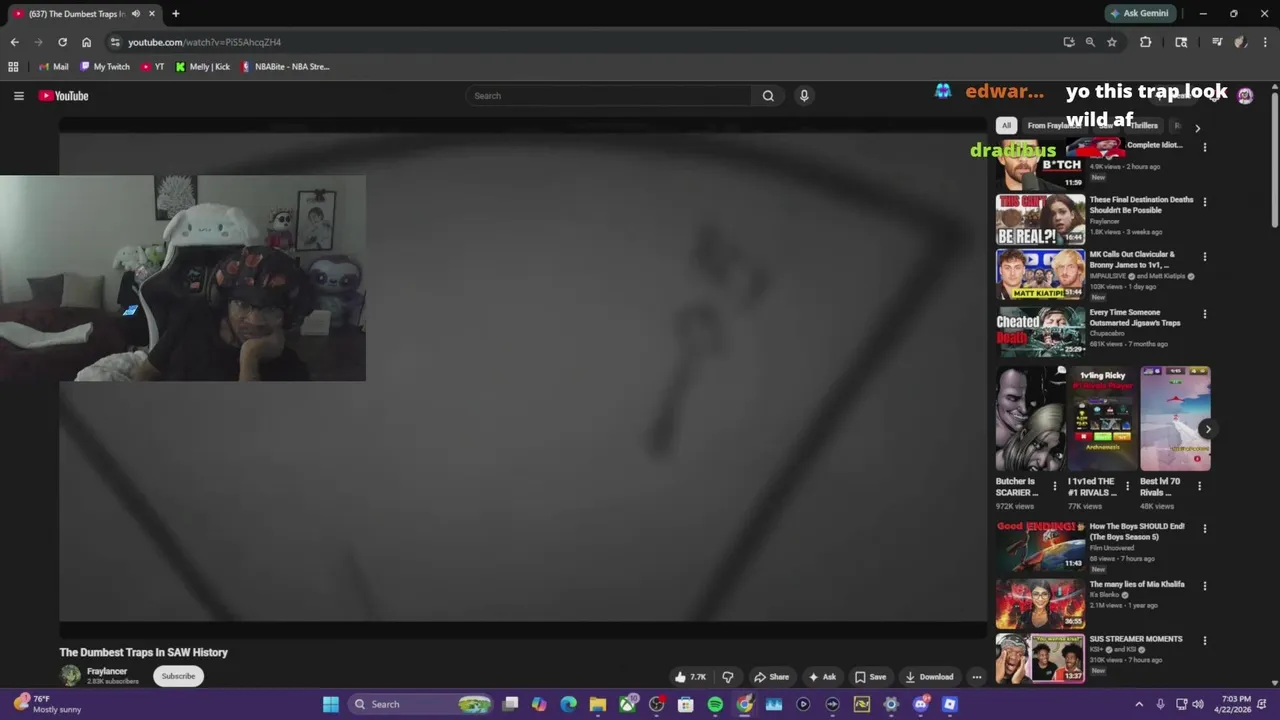
Task: Open the Chrome home page button
Action: 86,42
